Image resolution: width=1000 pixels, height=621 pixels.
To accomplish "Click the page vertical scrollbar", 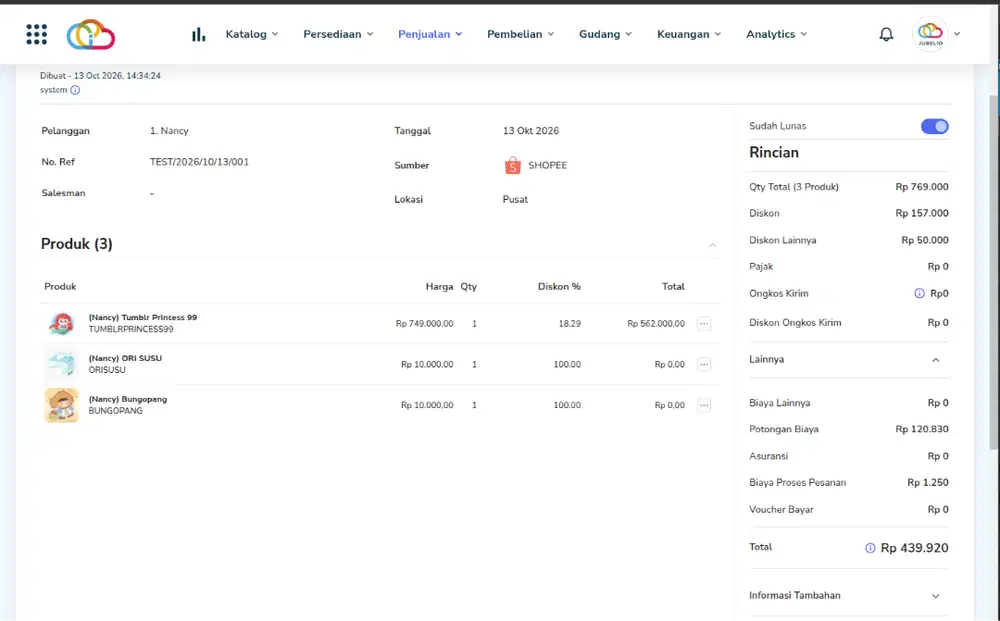I will (994, 271).
